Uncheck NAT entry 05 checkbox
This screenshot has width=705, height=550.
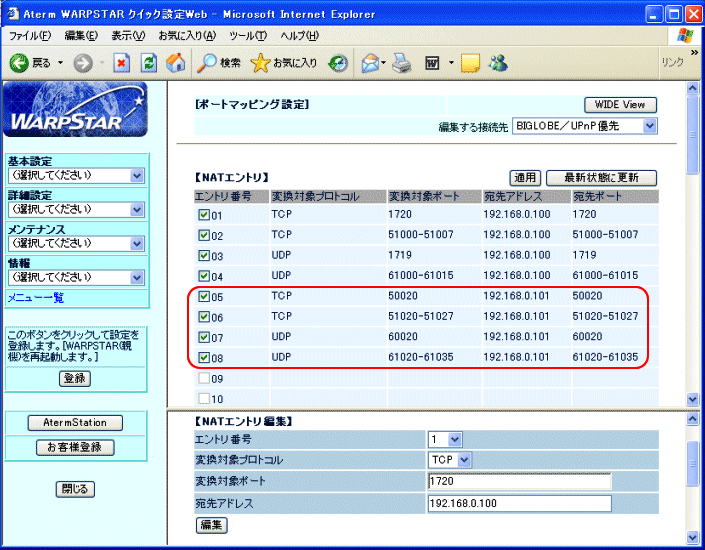point(204,296)
